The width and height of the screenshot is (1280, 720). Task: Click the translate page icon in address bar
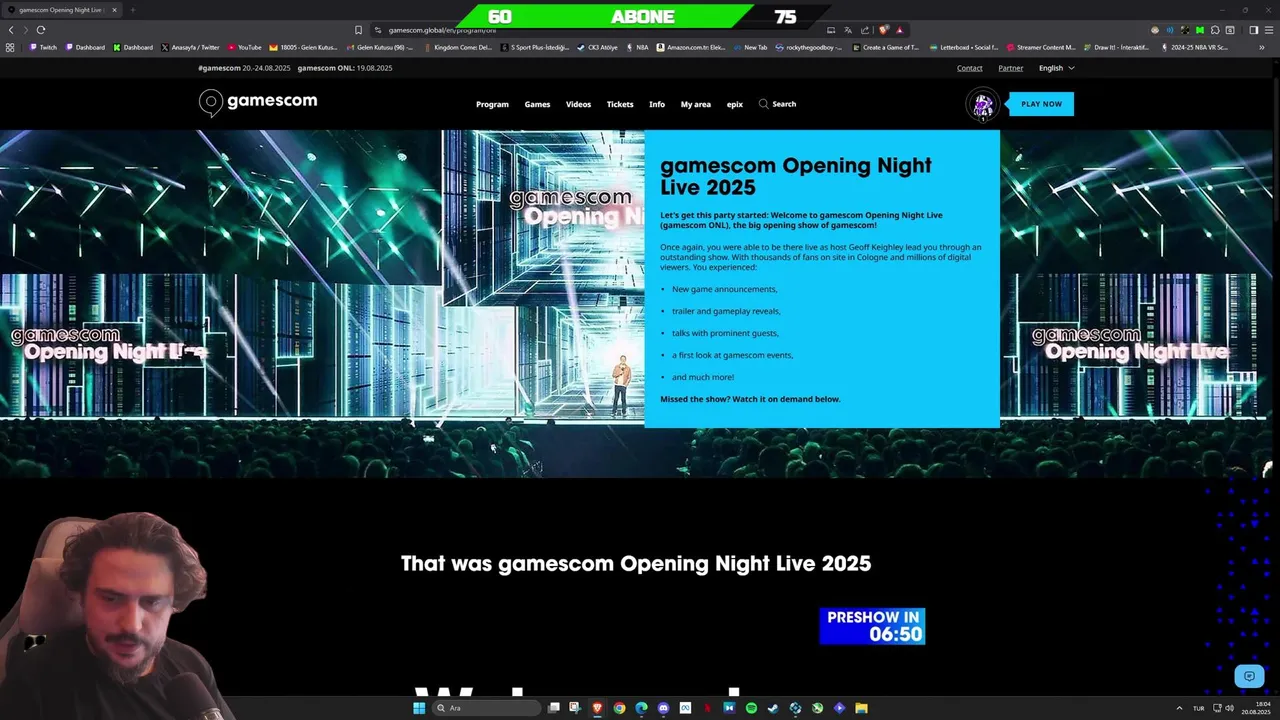pos(848,30)
